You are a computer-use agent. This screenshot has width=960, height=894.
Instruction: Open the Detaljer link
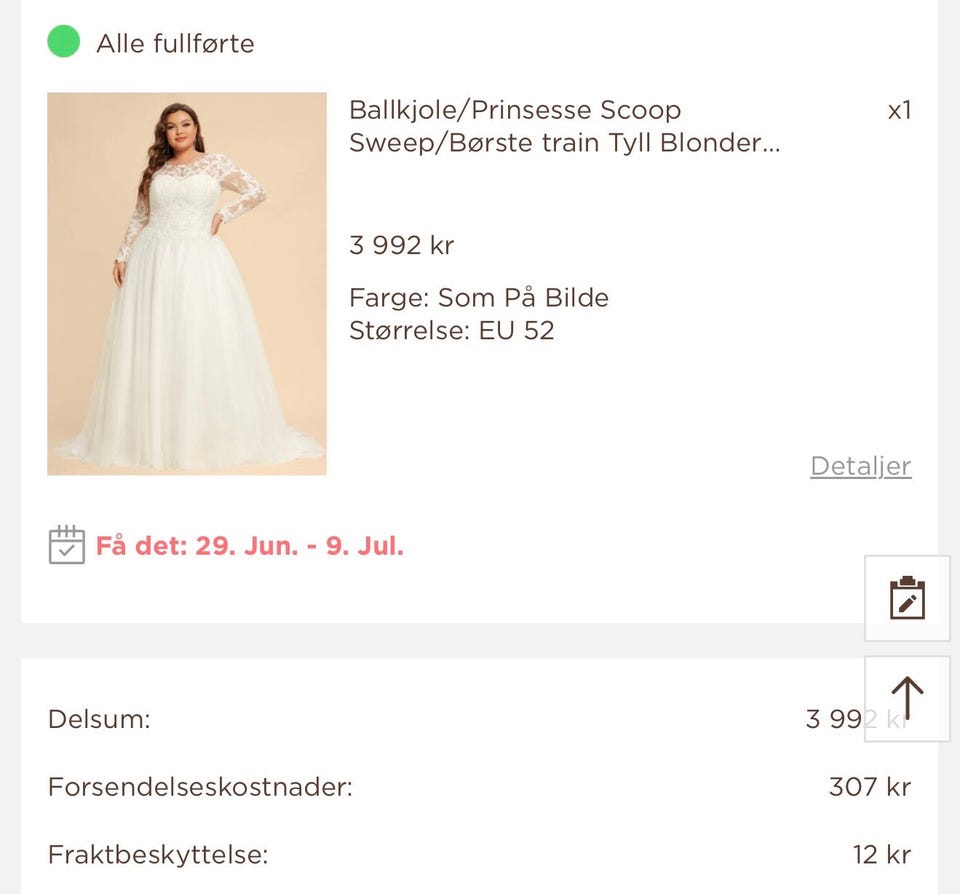[860, 465]
